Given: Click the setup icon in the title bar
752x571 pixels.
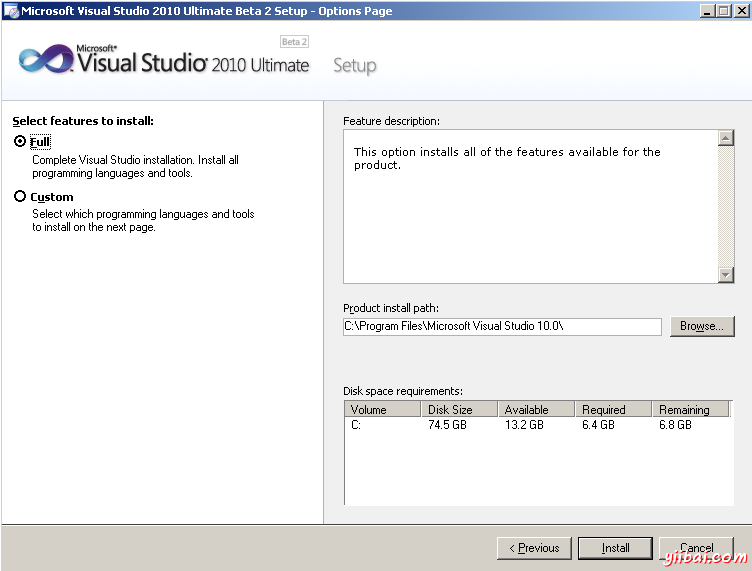Looking at the screenshot, I should click(10, 11).
